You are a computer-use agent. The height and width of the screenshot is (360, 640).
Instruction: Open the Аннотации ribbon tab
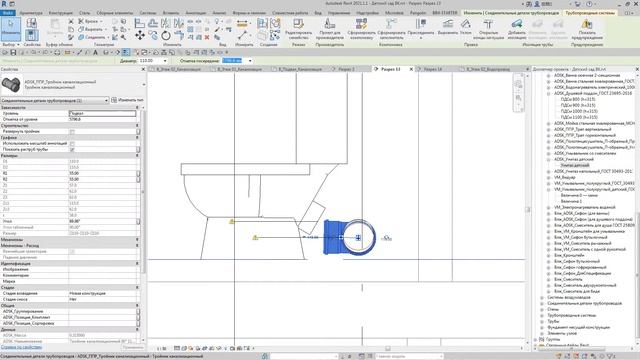coord(196,13)
